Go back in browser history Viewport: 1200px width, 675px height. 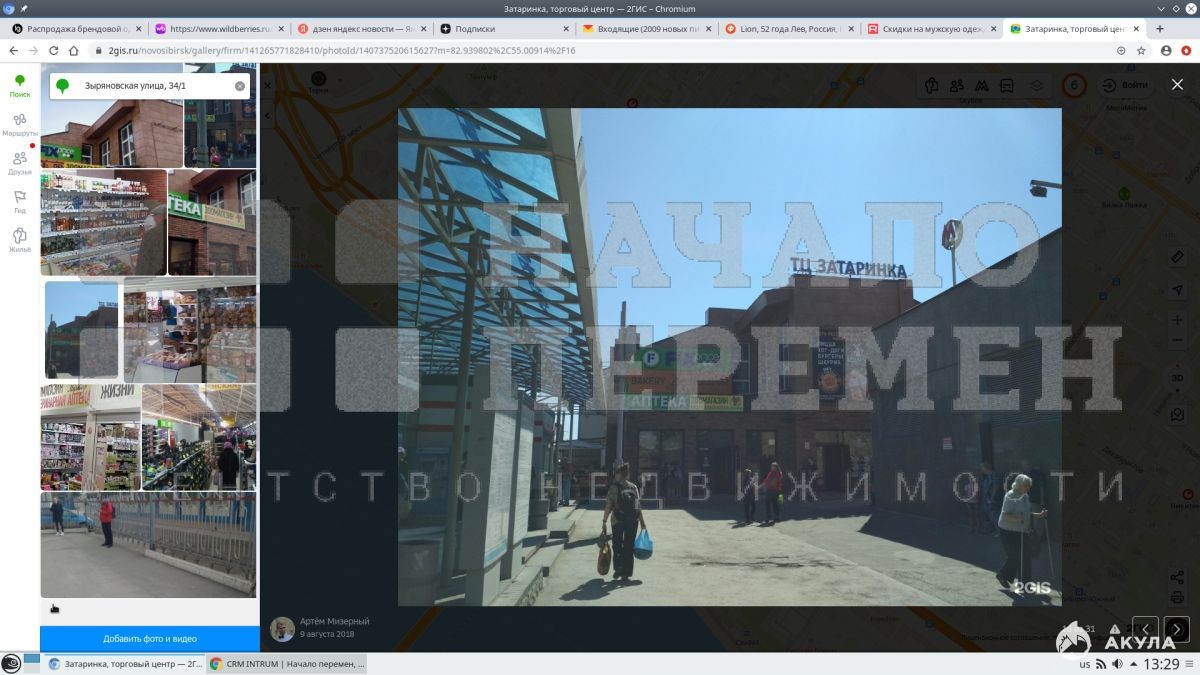pos(14,50)
